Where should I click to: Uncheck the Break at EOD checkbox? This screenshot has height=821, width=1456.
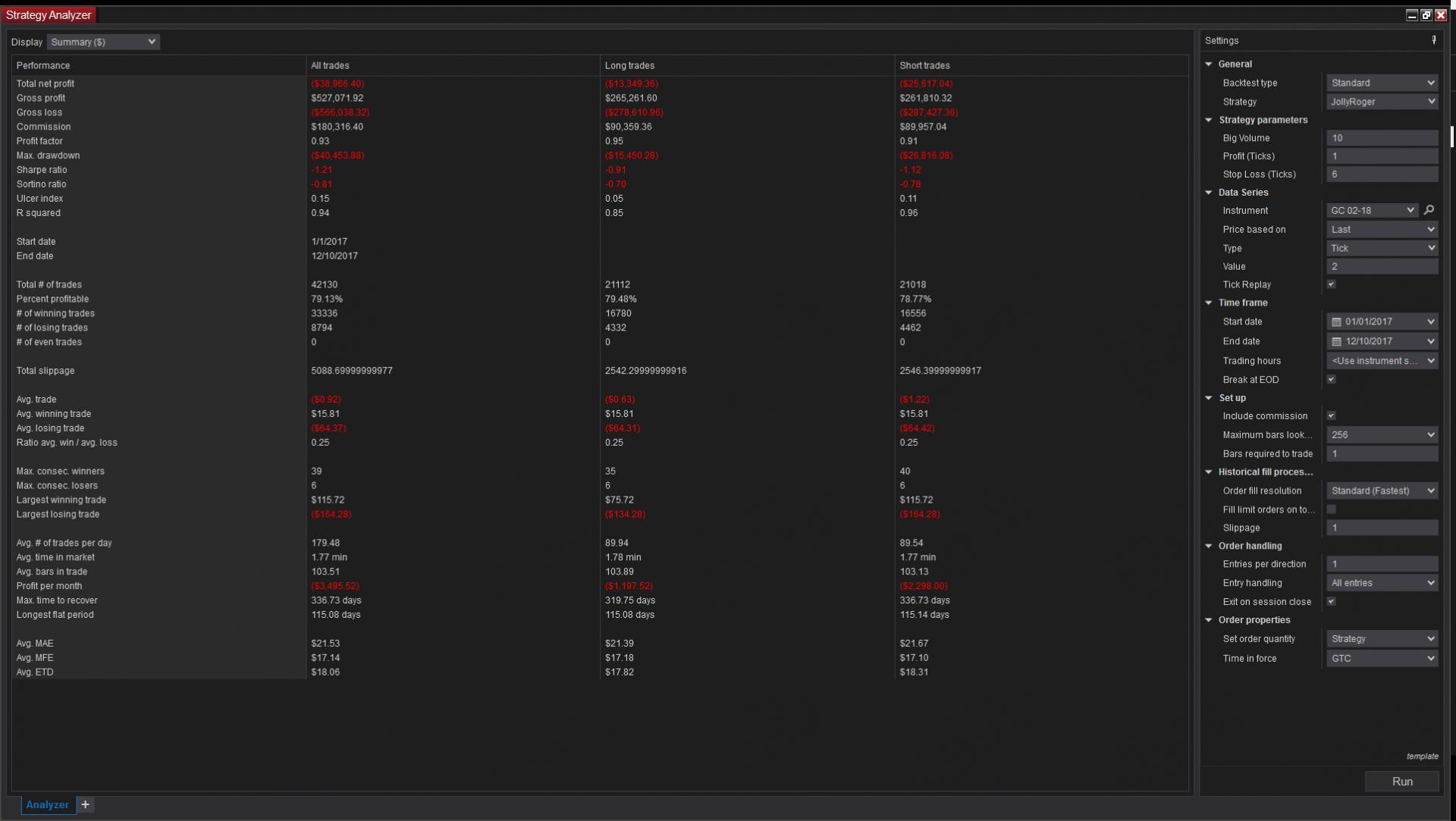point(1331,379)
